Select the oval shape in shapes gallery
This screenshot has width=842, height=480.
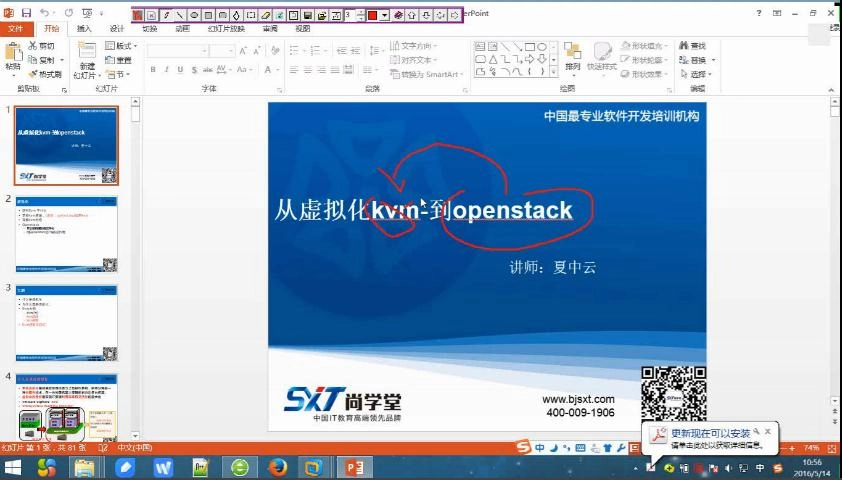[542, 47]
